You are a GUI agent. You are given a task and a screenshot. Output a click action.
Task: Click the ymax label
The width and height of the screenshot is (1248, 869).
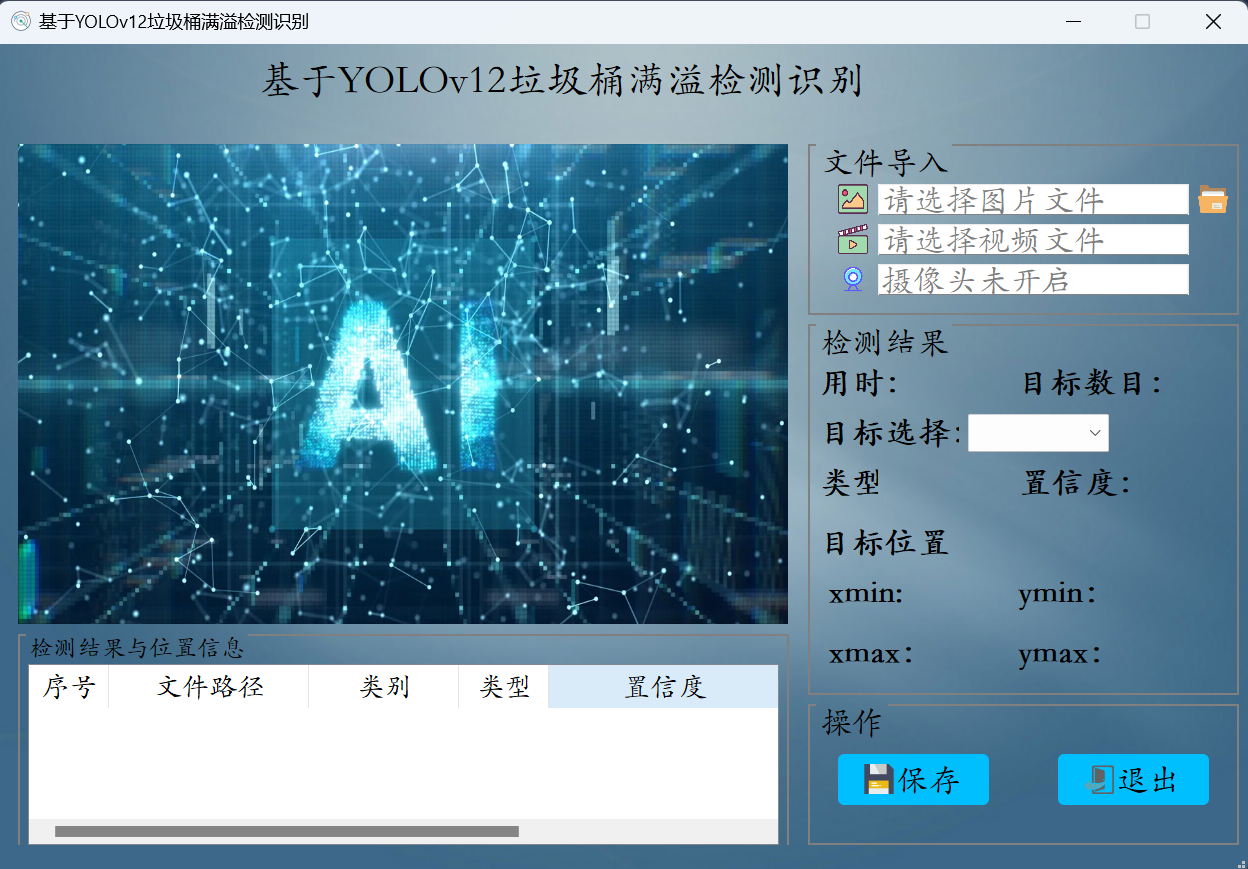click(1061, 655)
